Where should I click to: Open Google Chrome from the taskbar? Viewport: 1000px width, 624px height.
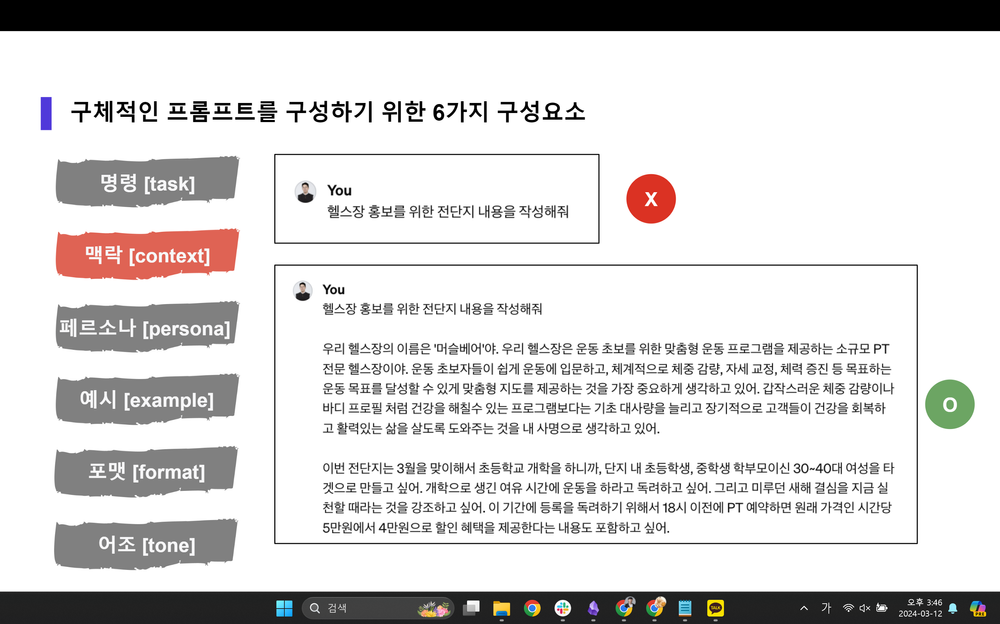pos(532,608)
